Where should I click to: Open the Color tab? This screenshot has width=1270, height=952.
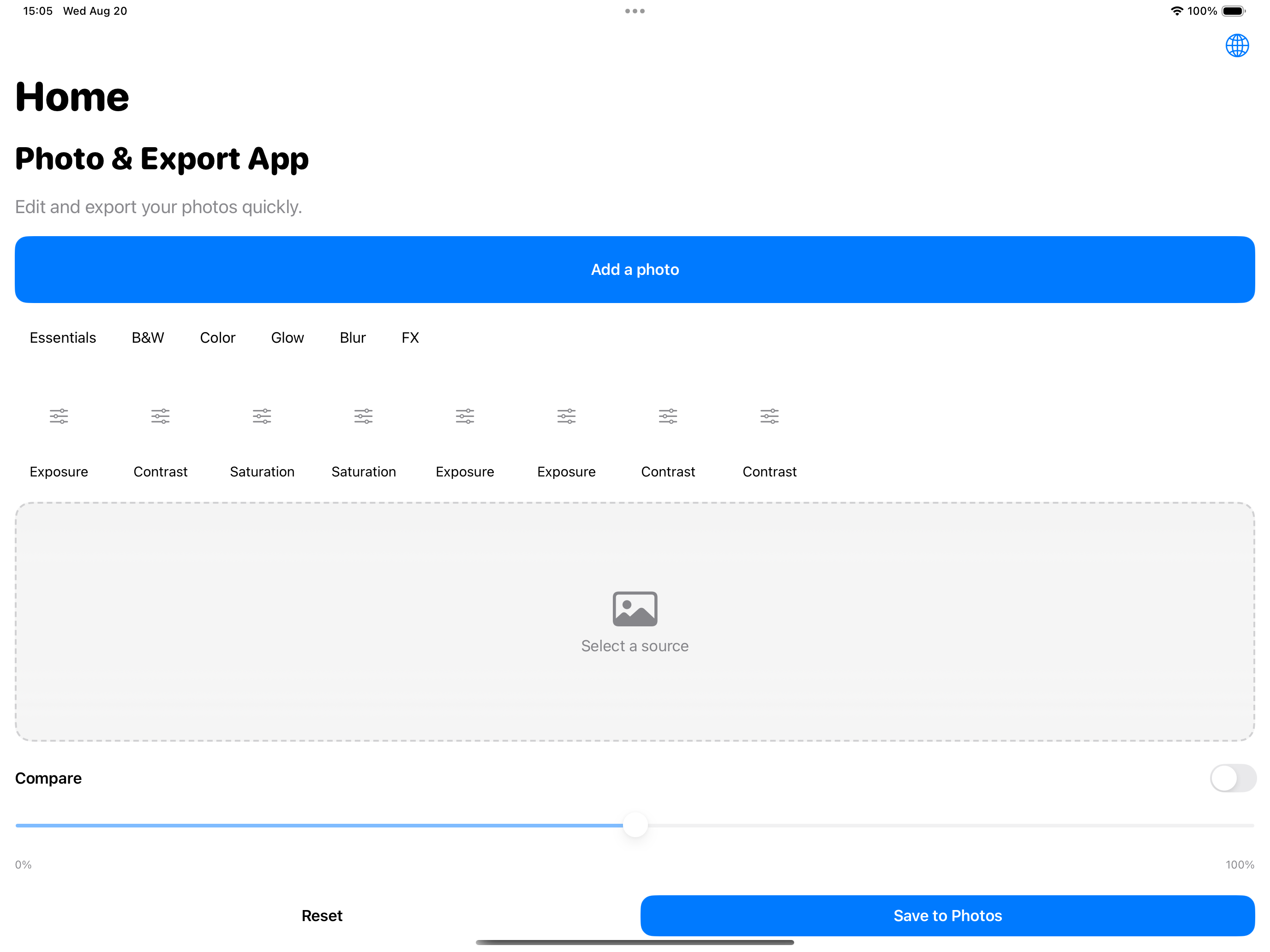(217, 338)
